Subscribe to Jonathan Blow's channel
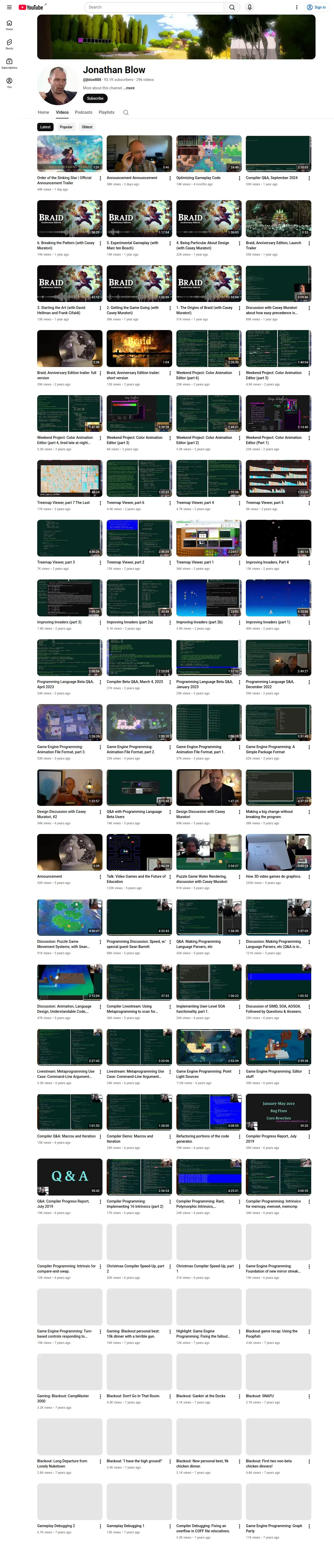334x1568 pixels. (x=95, y=99)
